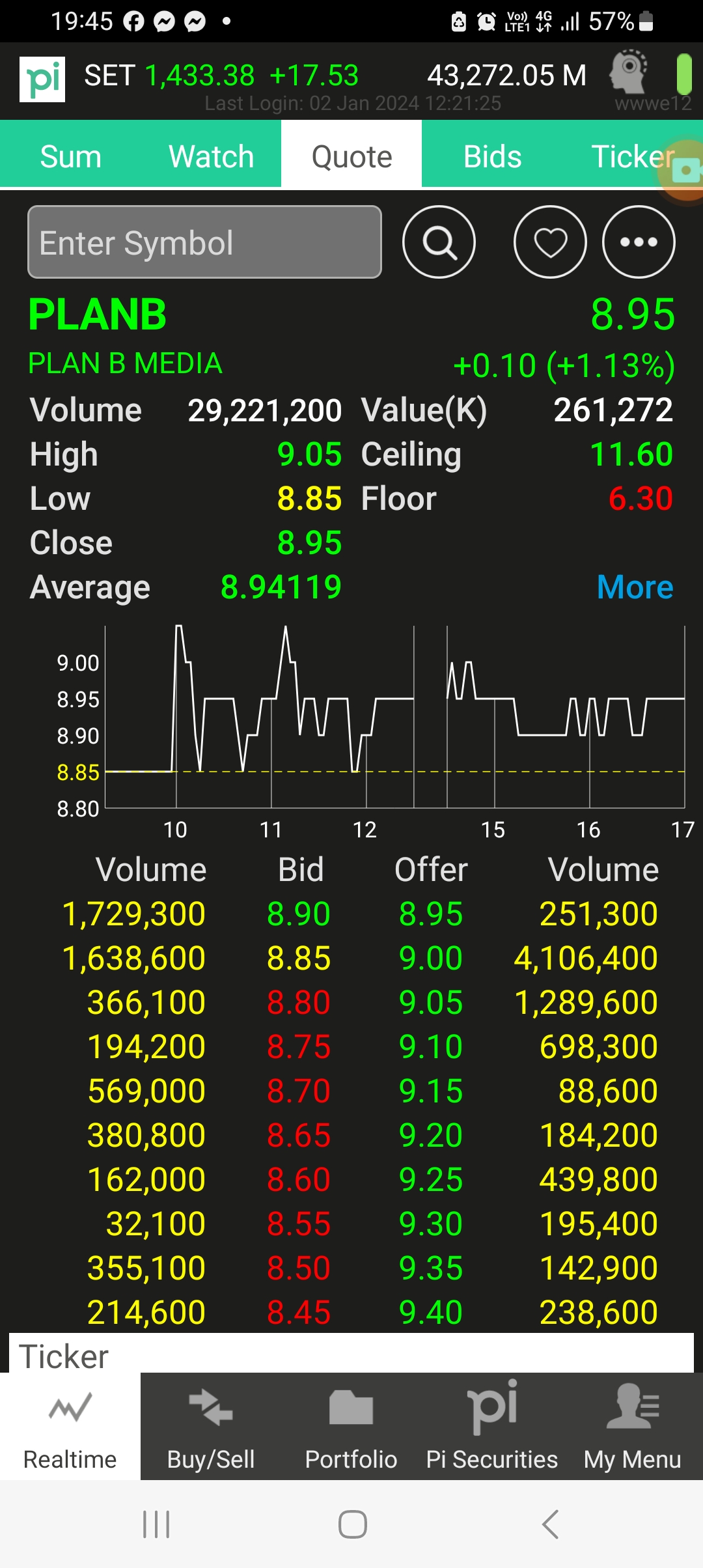The height and width of the screenshot is (1568, 703).
Task: Select the offer price 9.40
Action: 431,1313
